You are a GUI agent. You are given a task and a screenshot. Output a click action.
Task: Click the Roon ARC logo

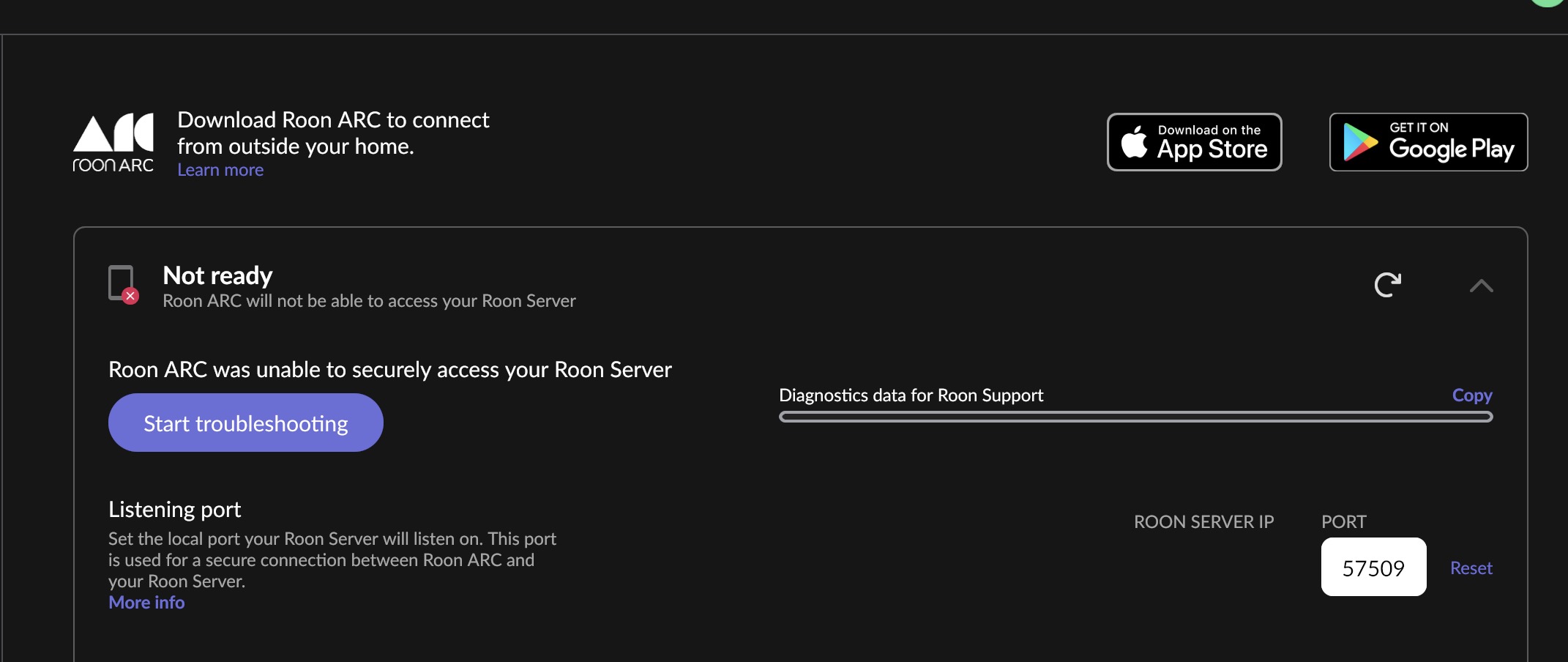coord(113,143)
